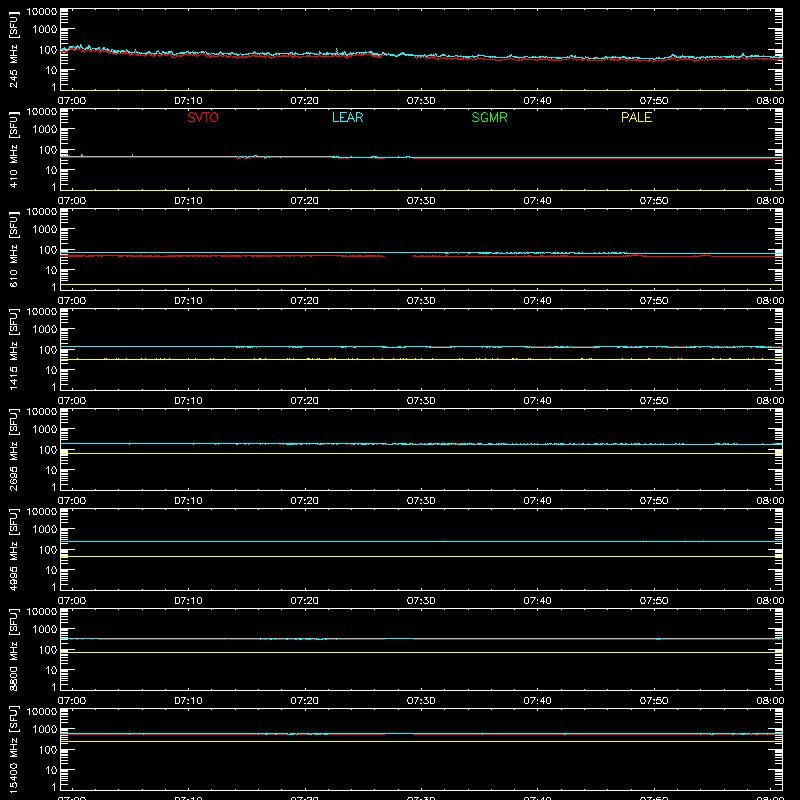Click 08:00 tick under the 8800 MHz plot
The height and width of the screenshot is (800, 800).
tap(770, 701)
